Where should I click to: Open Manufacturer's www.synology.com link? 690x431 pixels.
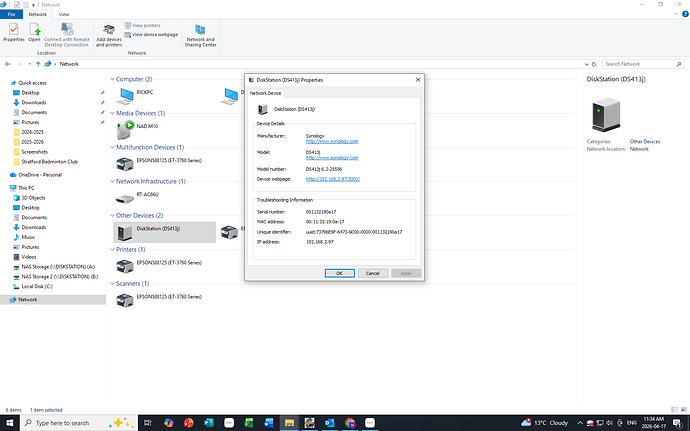tap(332, 141)
